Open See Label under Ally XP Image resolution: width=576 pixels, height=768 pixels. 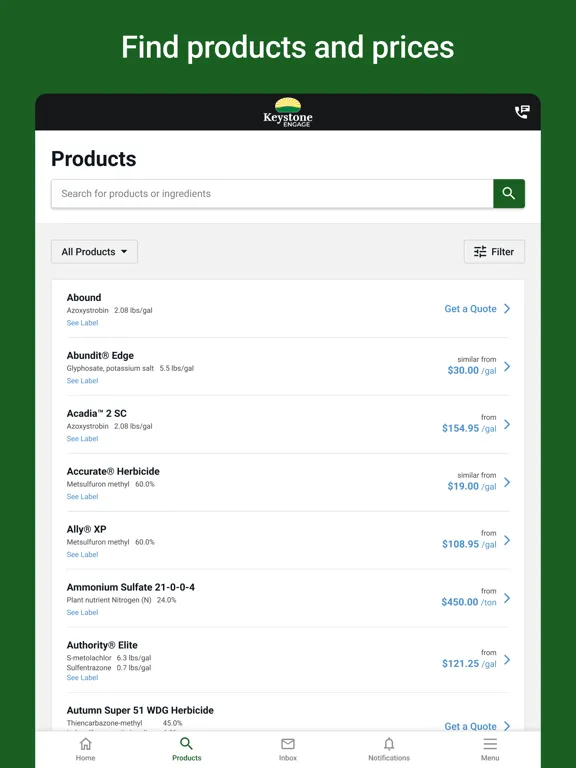click(82, 554)
